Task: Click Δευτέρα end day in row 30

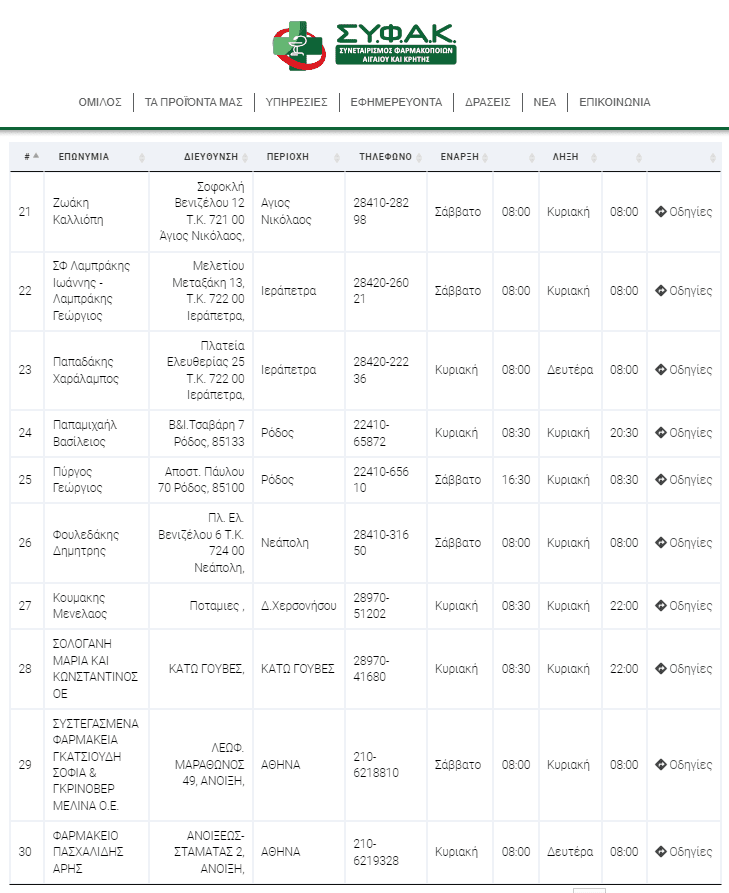Action: (570, 852)
